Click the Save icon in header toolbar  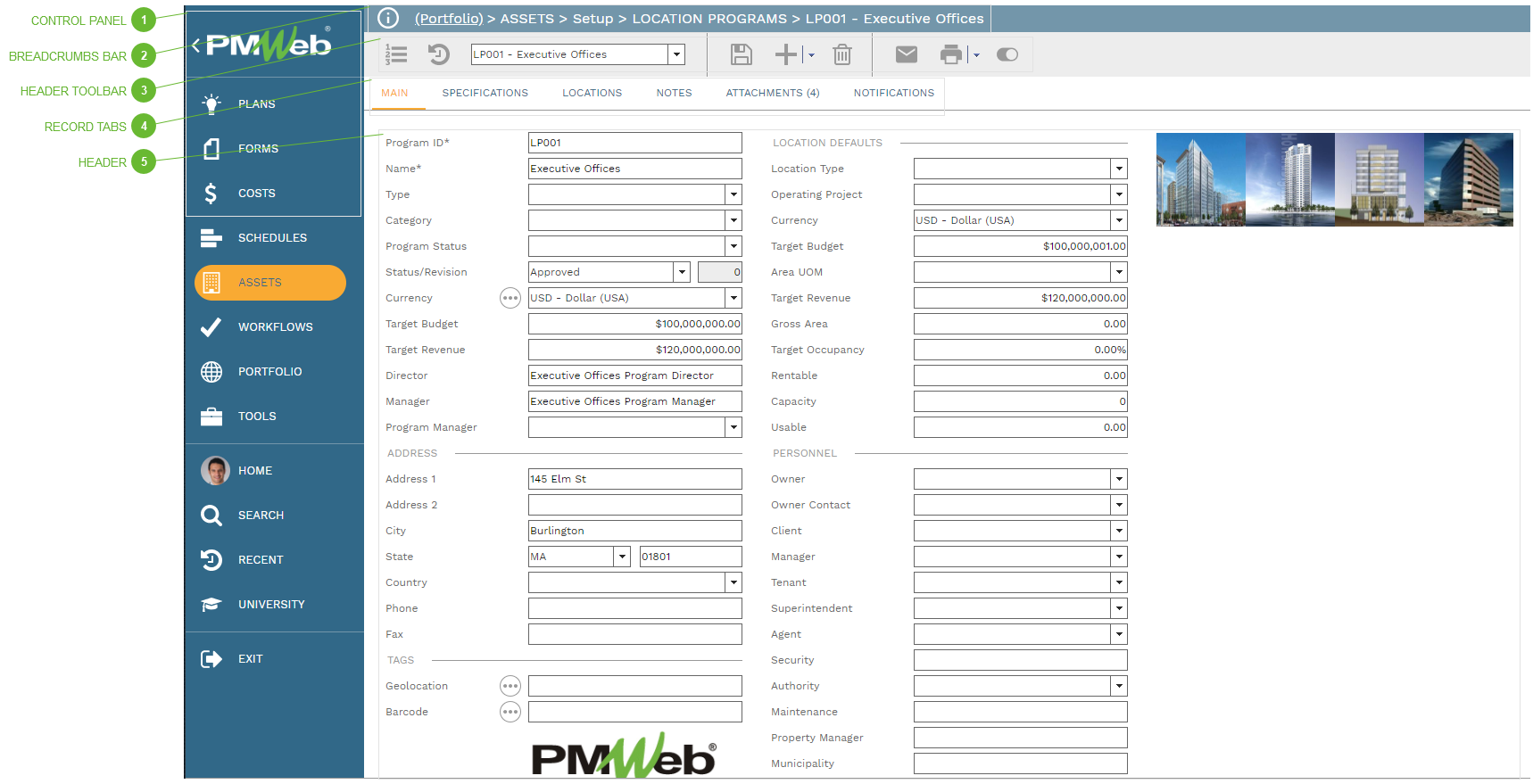pos(741,54)
